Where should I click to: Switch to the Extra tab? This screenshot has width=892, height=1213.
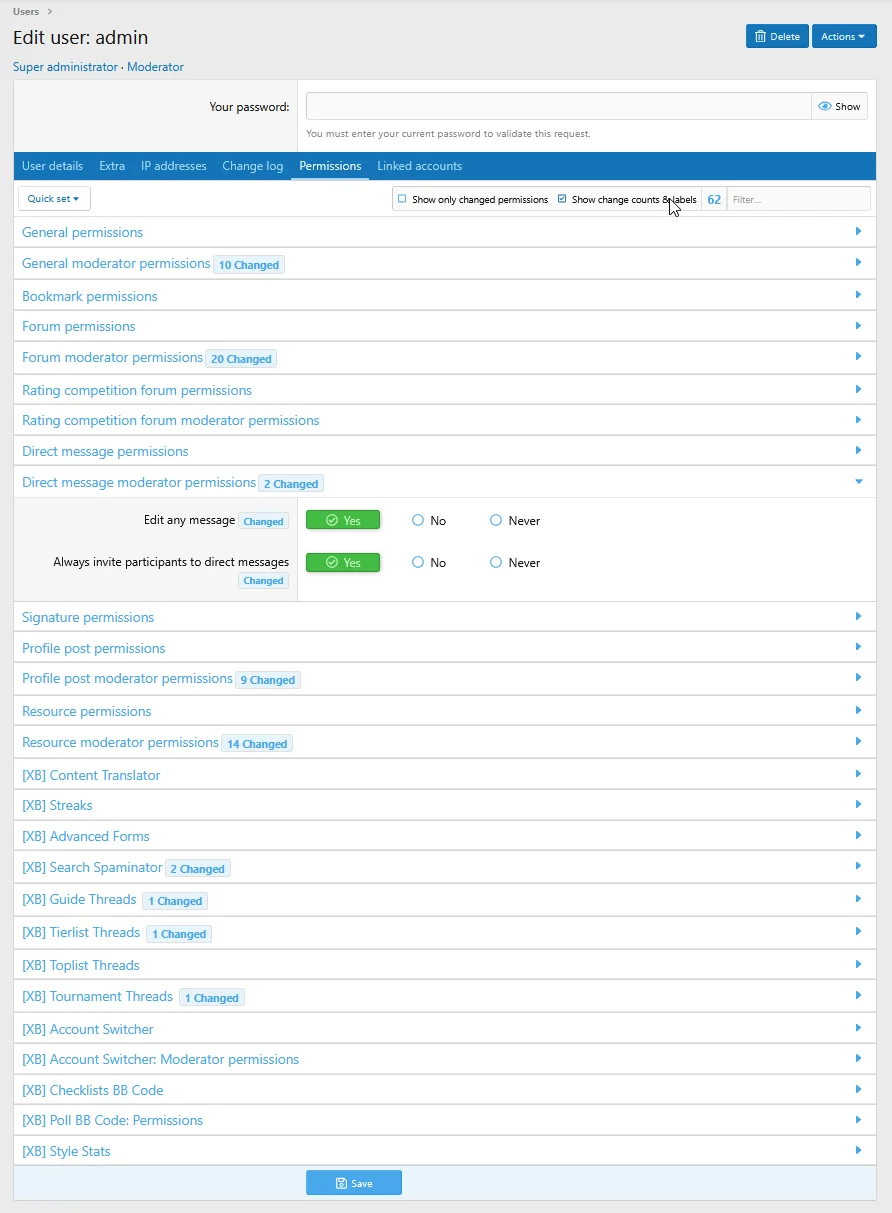click(x=112, y=166)
